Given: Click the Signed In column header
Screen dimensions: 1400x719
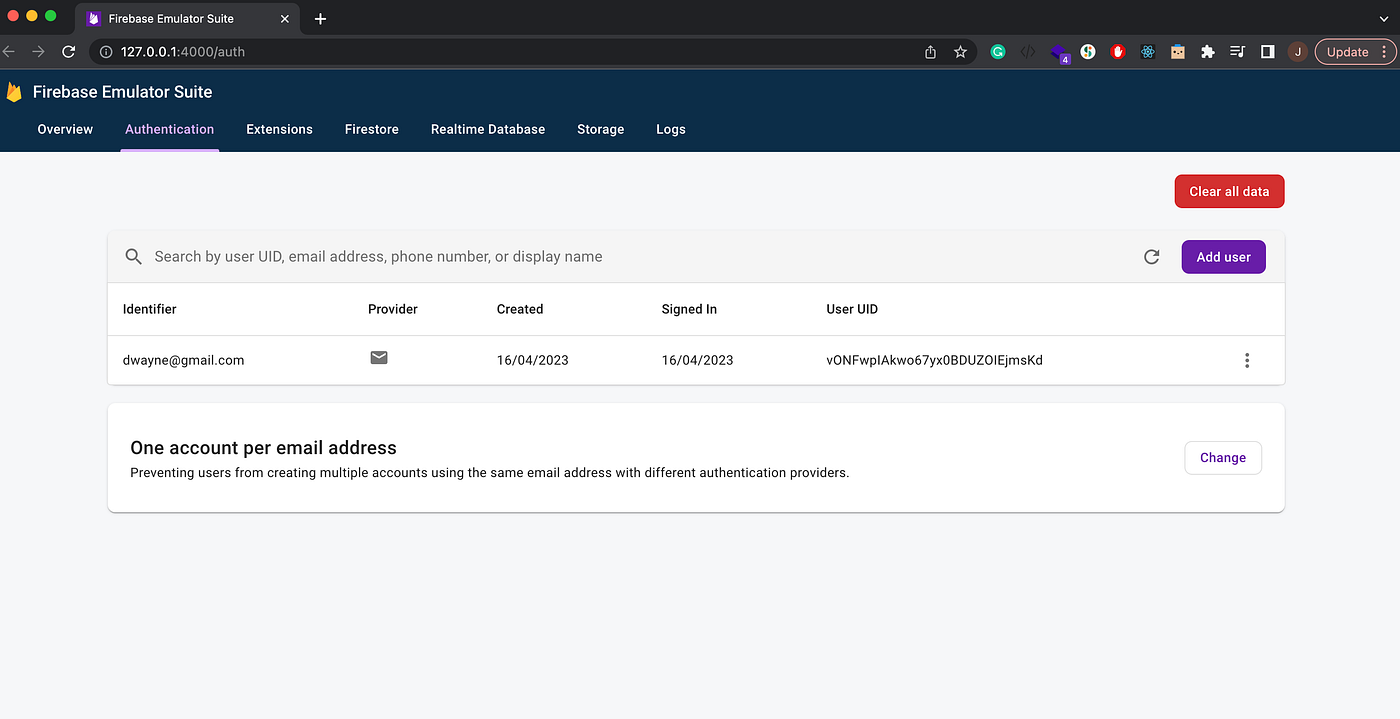Looking at the screenshot, I should tap(689, 309).
